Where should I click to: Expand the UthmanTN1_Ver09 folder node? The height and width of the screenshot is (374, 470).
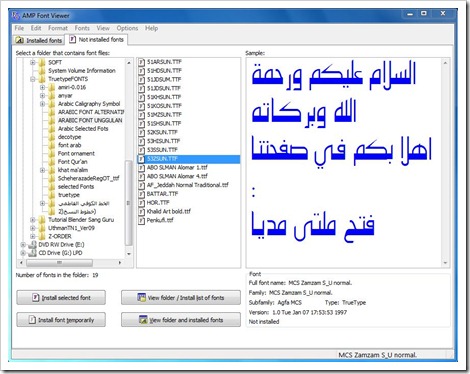point(33,228)
